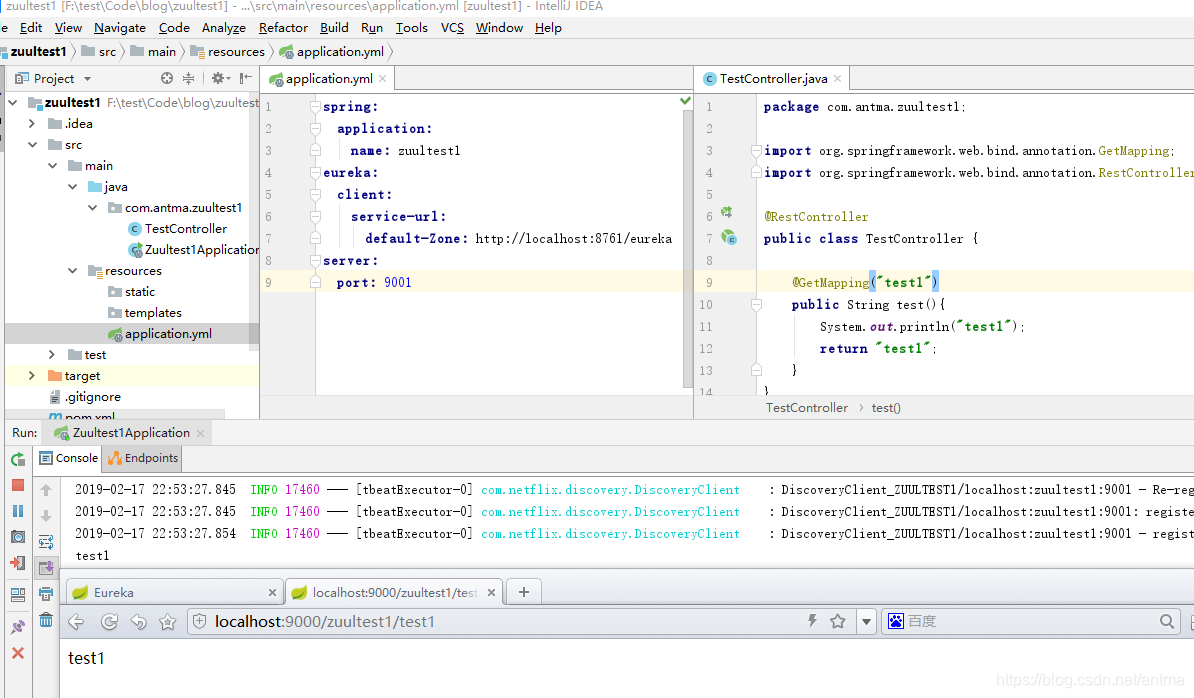Expand the target folder in project tree
This screenshot has width=1194, height=698.
[x=32, y=376]
